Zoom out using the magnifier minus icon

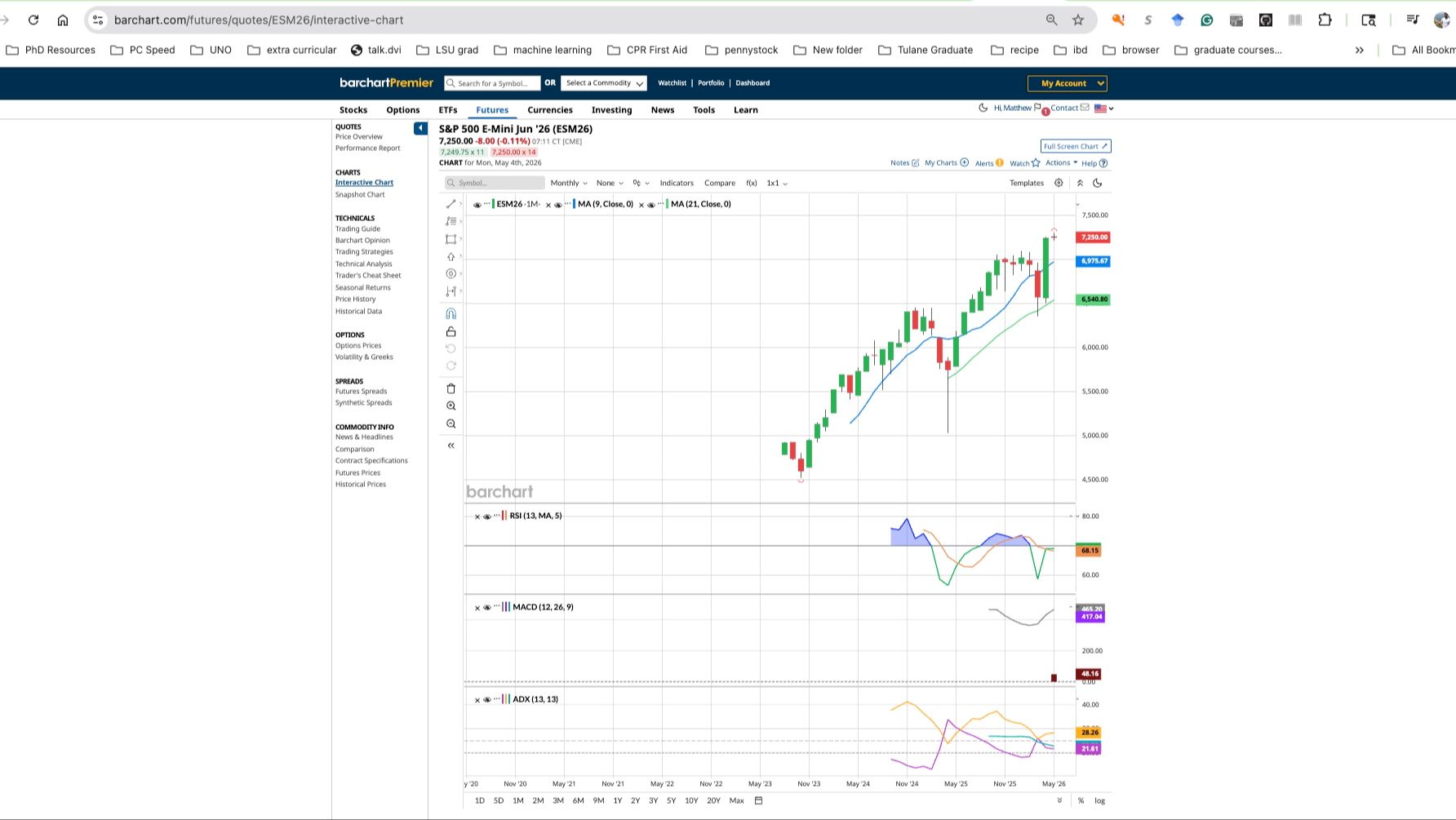[451, 424]
